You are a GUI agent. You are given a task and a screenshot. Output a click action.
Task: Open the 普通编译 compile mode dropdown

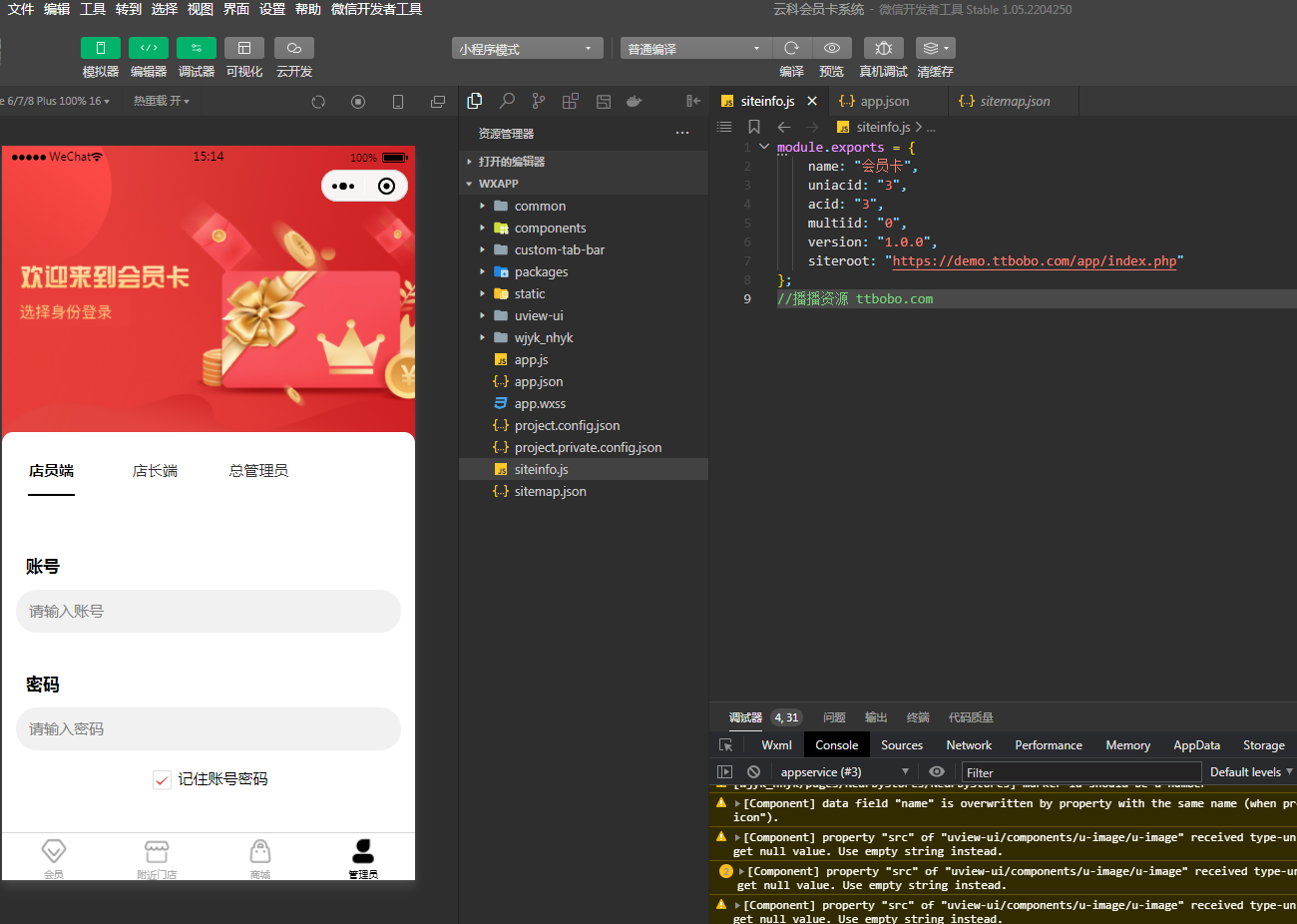(x=695, y=48)
